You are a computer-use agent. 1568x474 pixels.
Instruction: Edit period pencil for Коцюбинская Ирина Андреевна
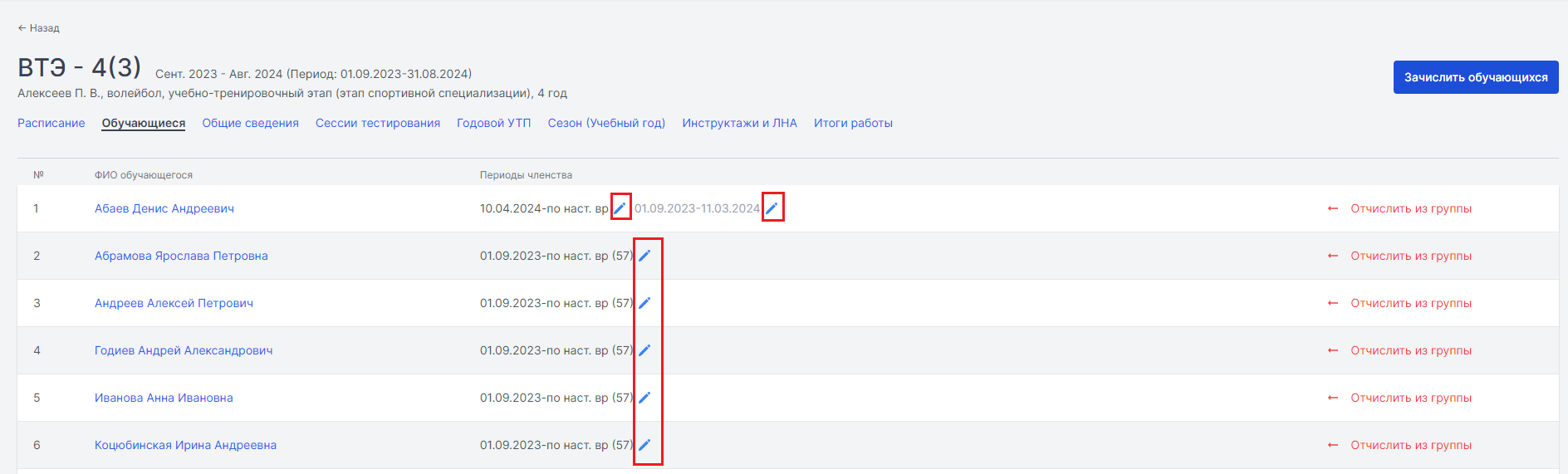coord(644,445)
